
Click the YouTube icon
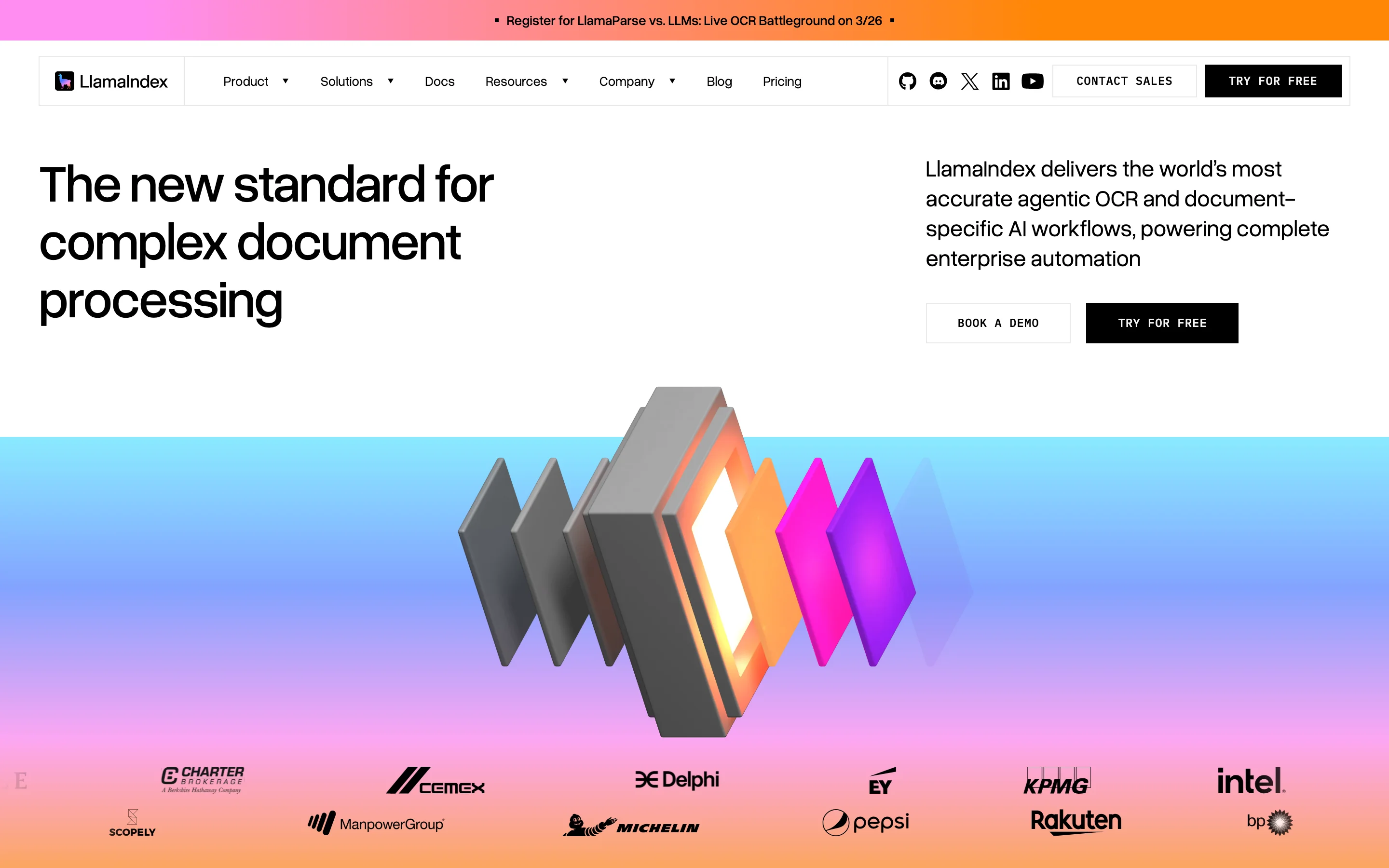(1032, 81)
